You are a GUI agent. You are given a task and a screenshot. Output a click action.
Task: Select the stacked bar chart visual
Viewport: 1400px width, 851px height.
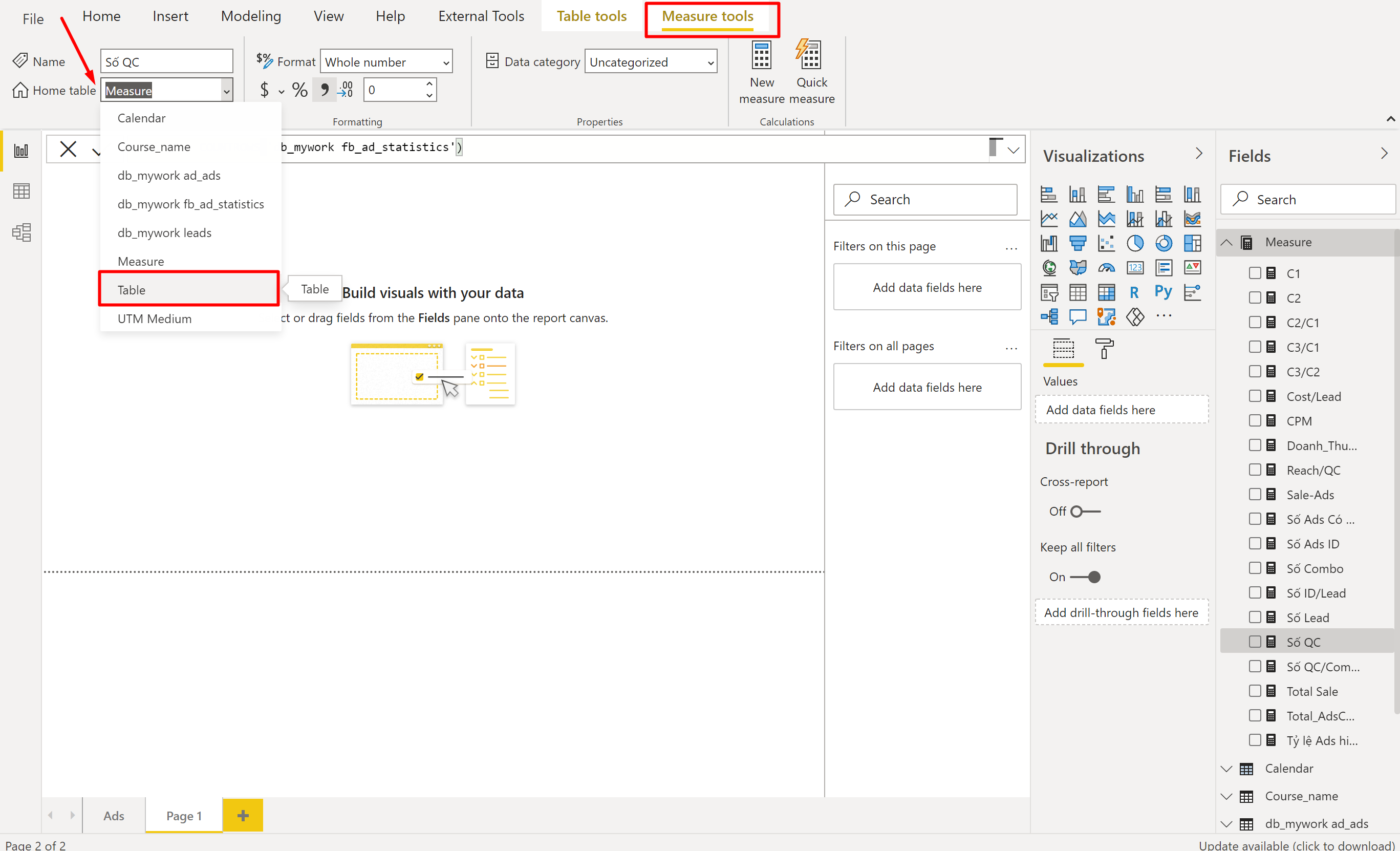1048,195
